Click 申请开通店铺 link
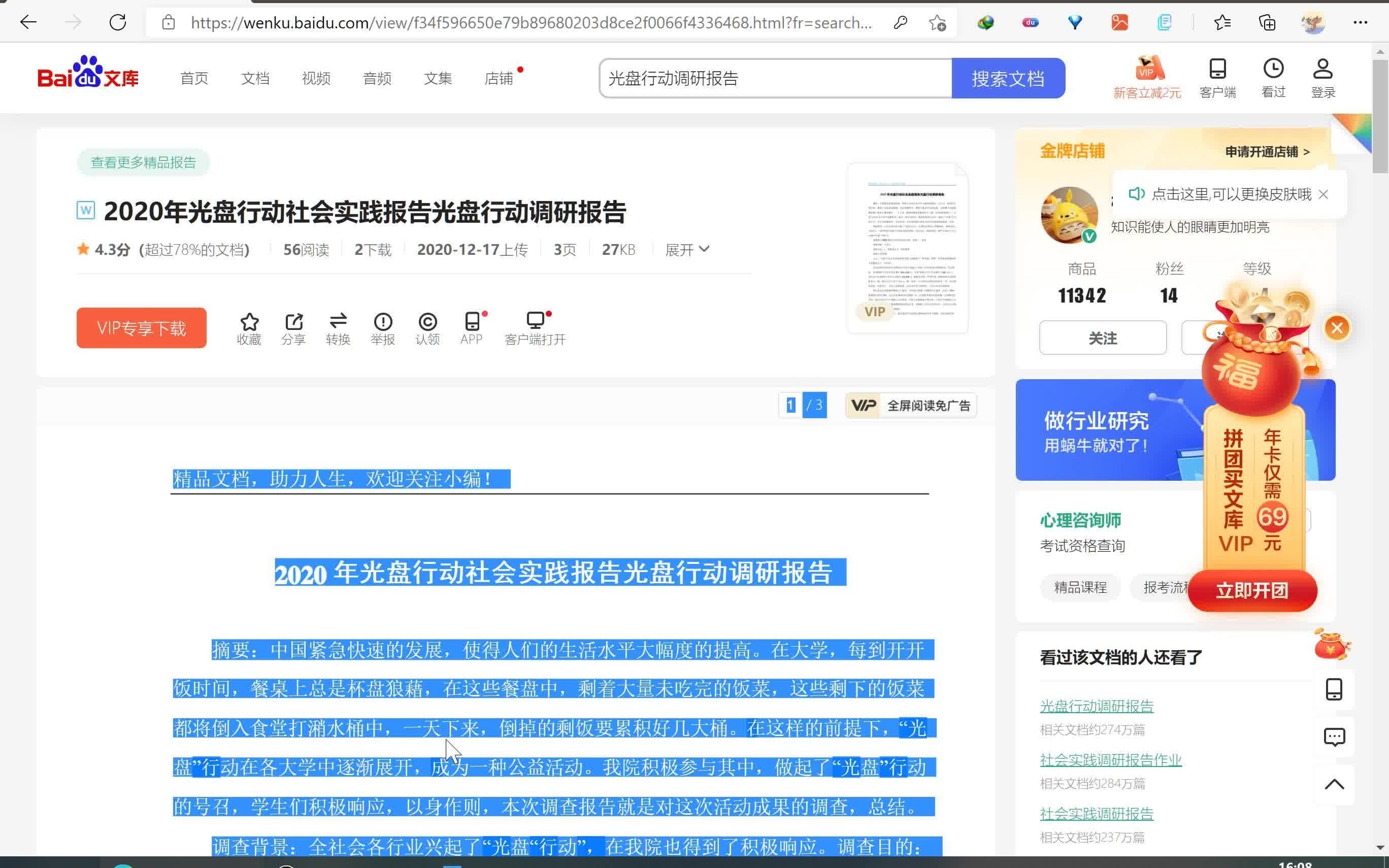This screenshot has height=868, width=1389. click(1267, 152)
